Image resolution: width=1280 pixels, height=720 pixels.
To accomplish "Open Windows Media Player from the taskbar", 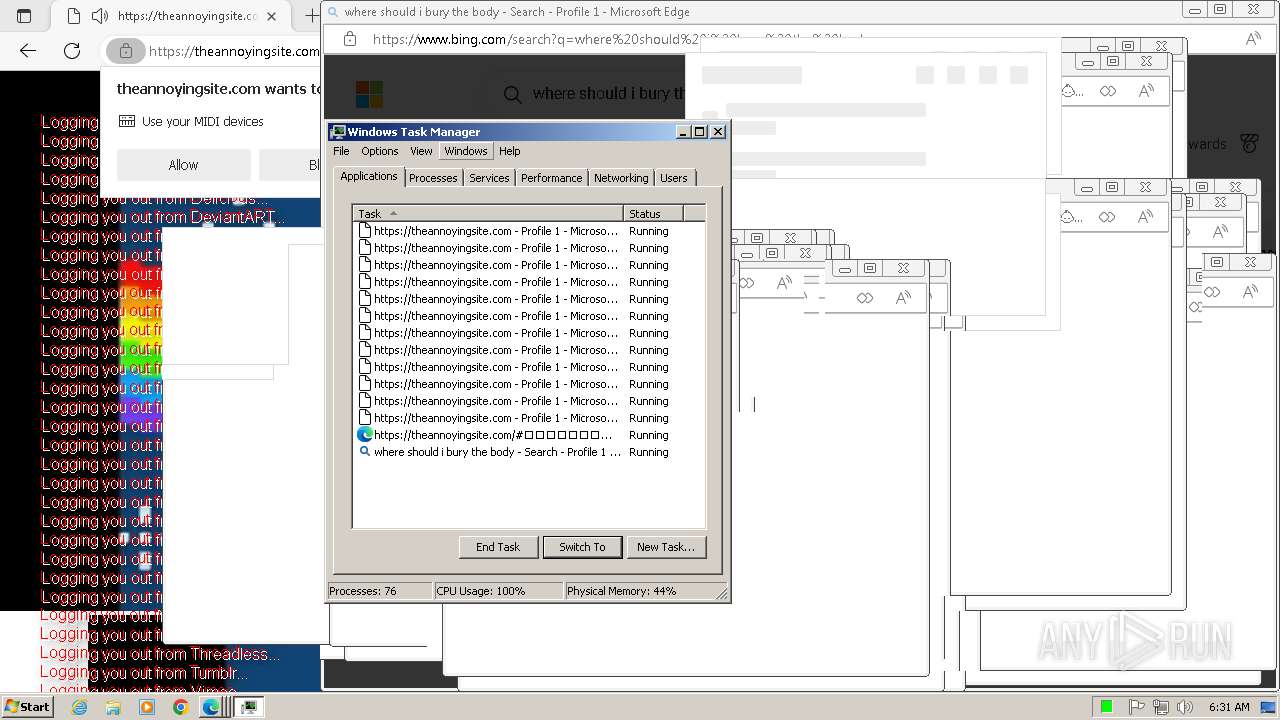I will pyautogui.click(x=147, y=707).
